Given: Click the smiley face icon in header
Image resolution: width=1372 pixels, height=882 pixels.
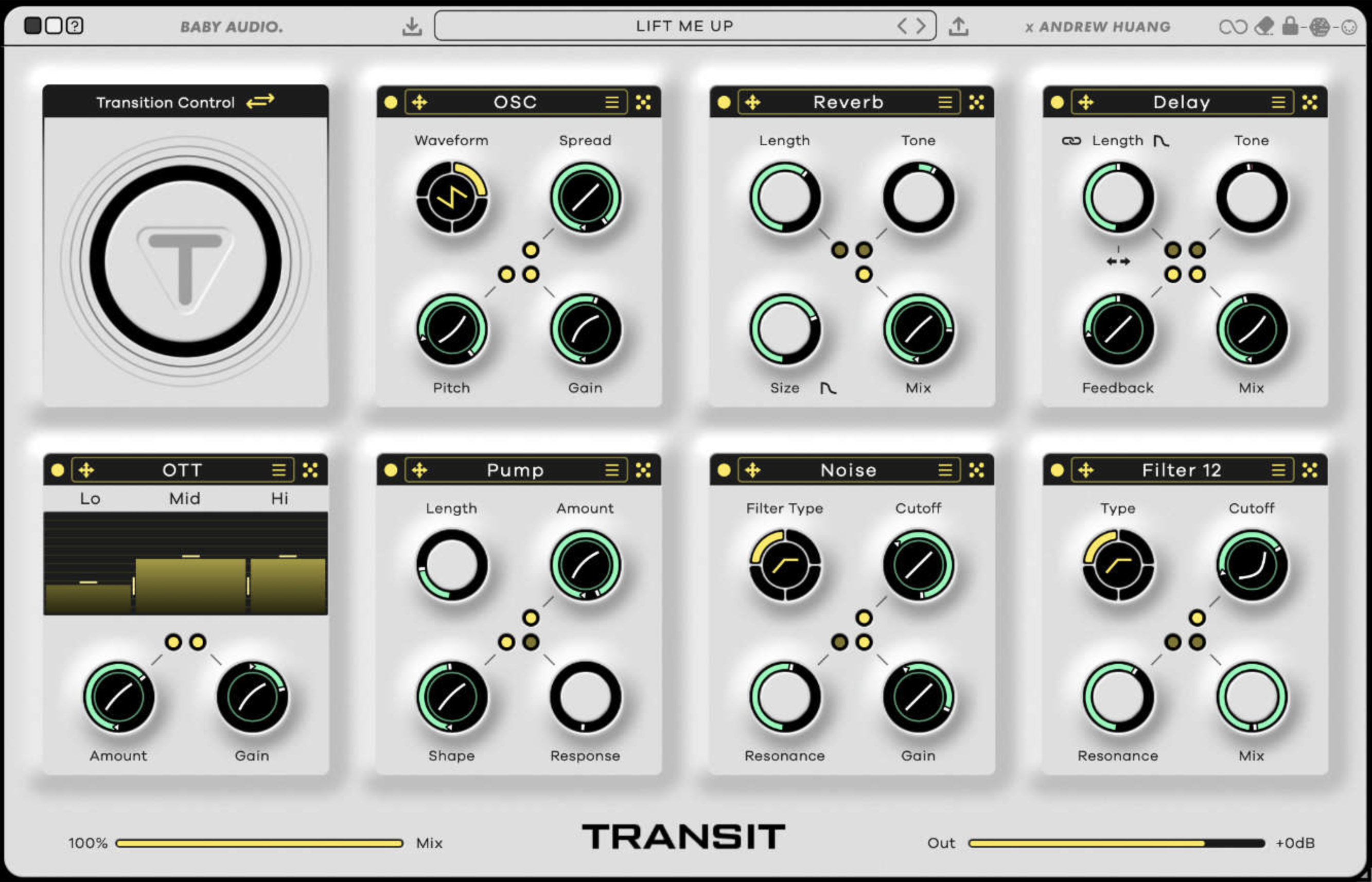Looking at the screenshot, I should (1349, 27).
